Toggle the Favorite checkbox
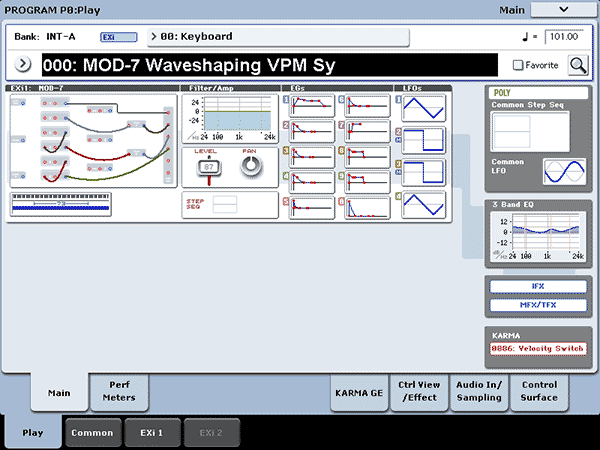 [516, 65]
